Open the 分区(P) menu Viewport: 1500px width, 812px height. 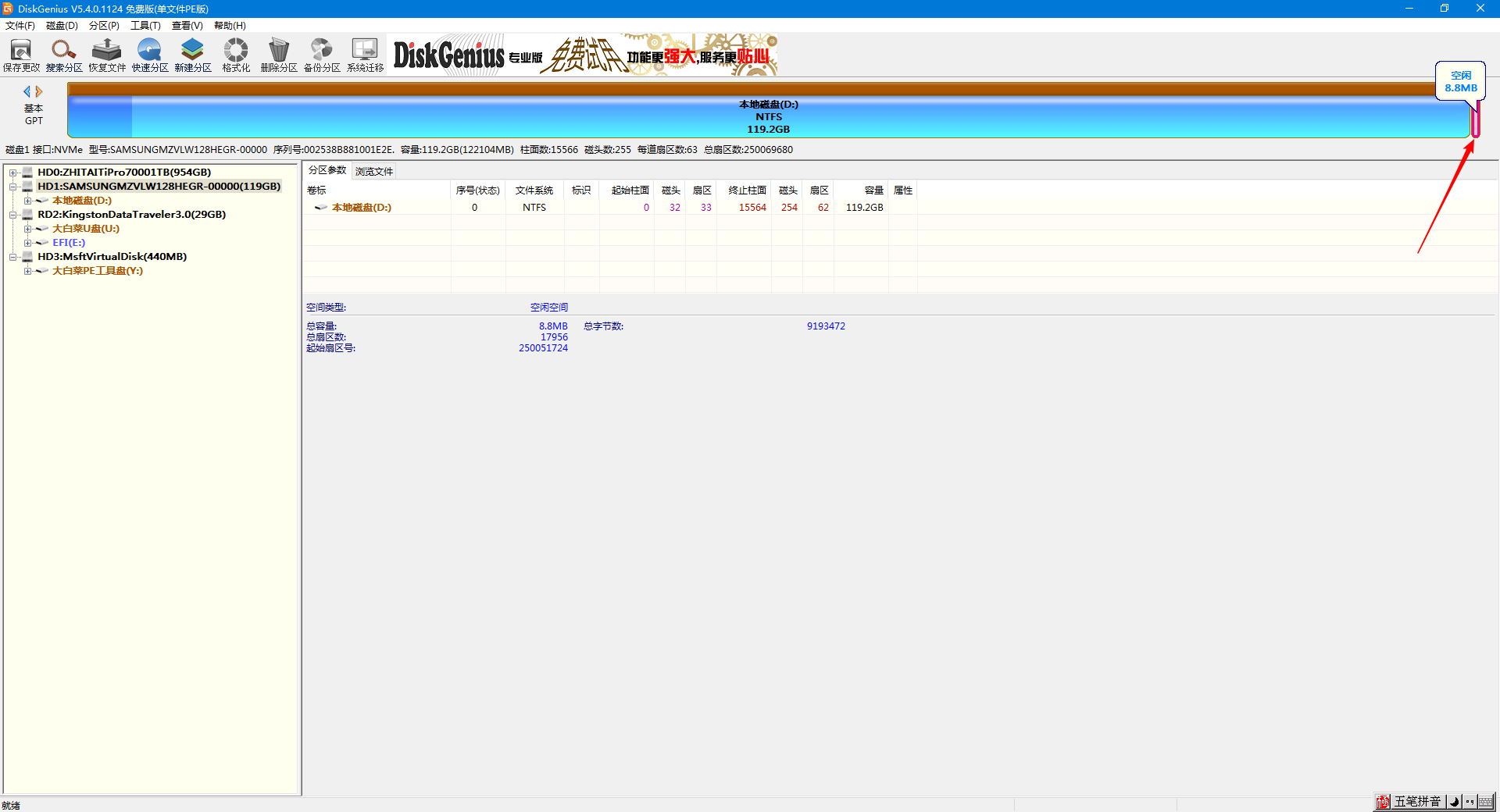(104, 26)
